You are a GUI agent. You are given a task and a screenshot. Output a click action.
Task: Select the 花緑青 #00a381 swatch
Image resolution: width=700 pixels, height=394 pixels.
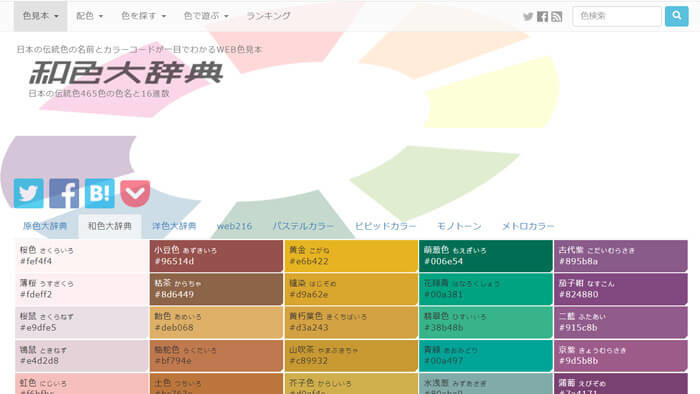click(486, 289)
